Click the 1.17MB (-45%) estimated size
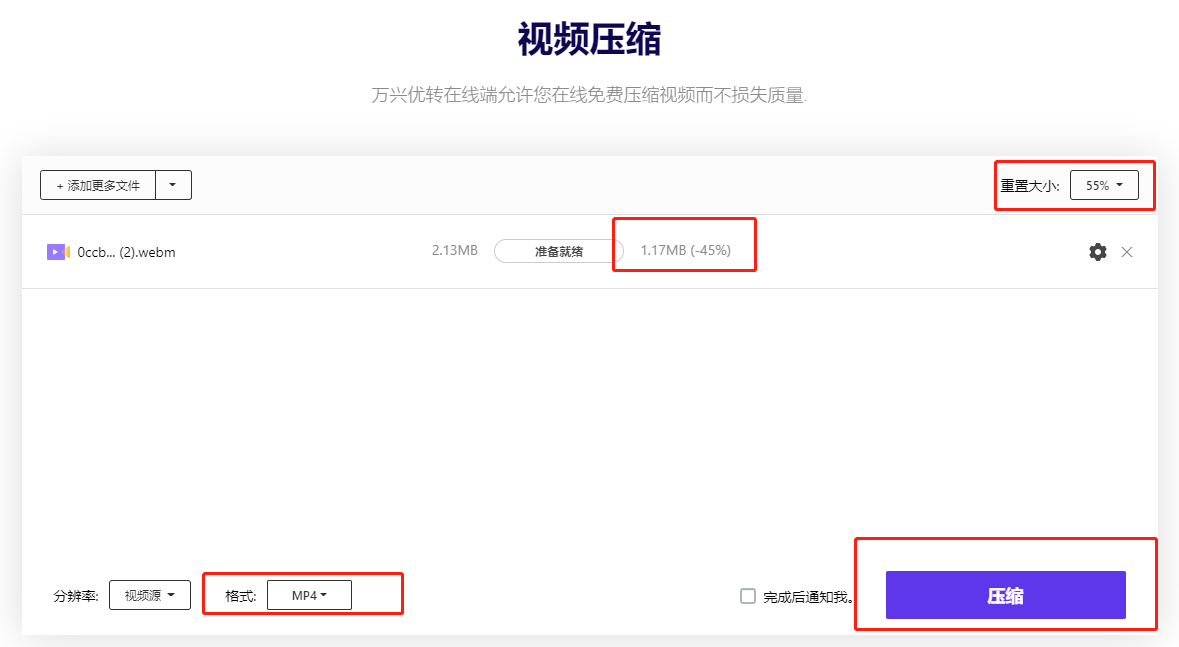 click(685, 250)
